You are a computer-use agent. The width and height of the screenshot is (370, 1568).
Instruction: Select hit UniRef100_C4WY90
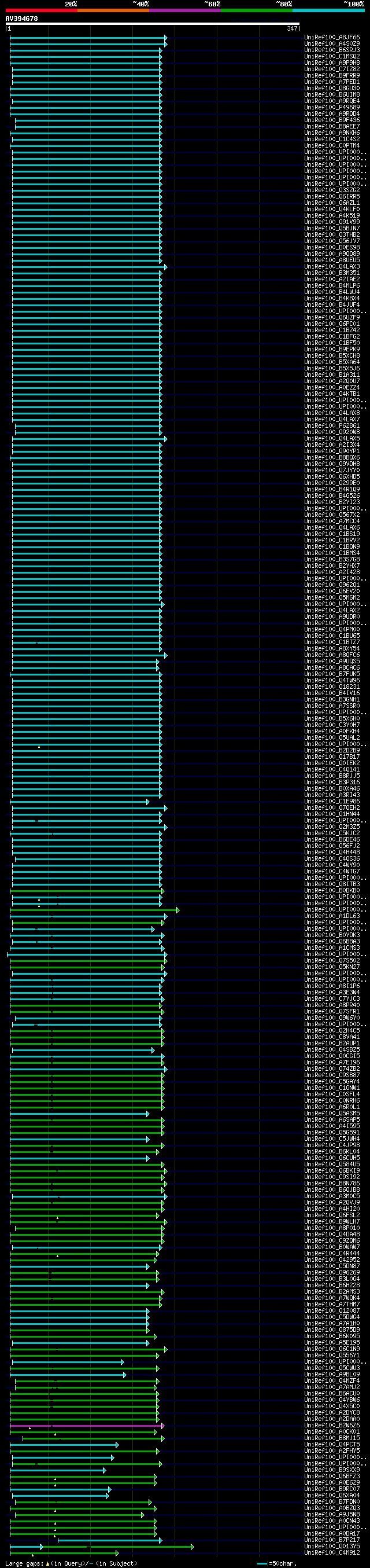[x=332, y=865]
